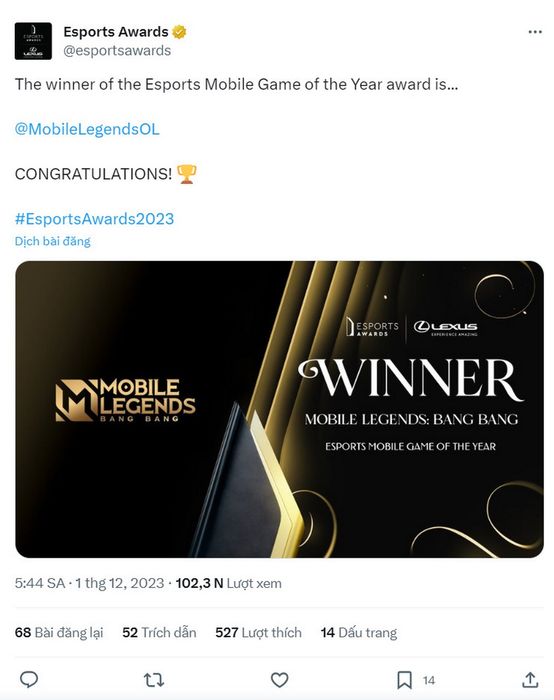Viewport: 554px width, 700px height.
Task: Share the post via upload icon
Action: pyautogui.click(x=530, y=679)
